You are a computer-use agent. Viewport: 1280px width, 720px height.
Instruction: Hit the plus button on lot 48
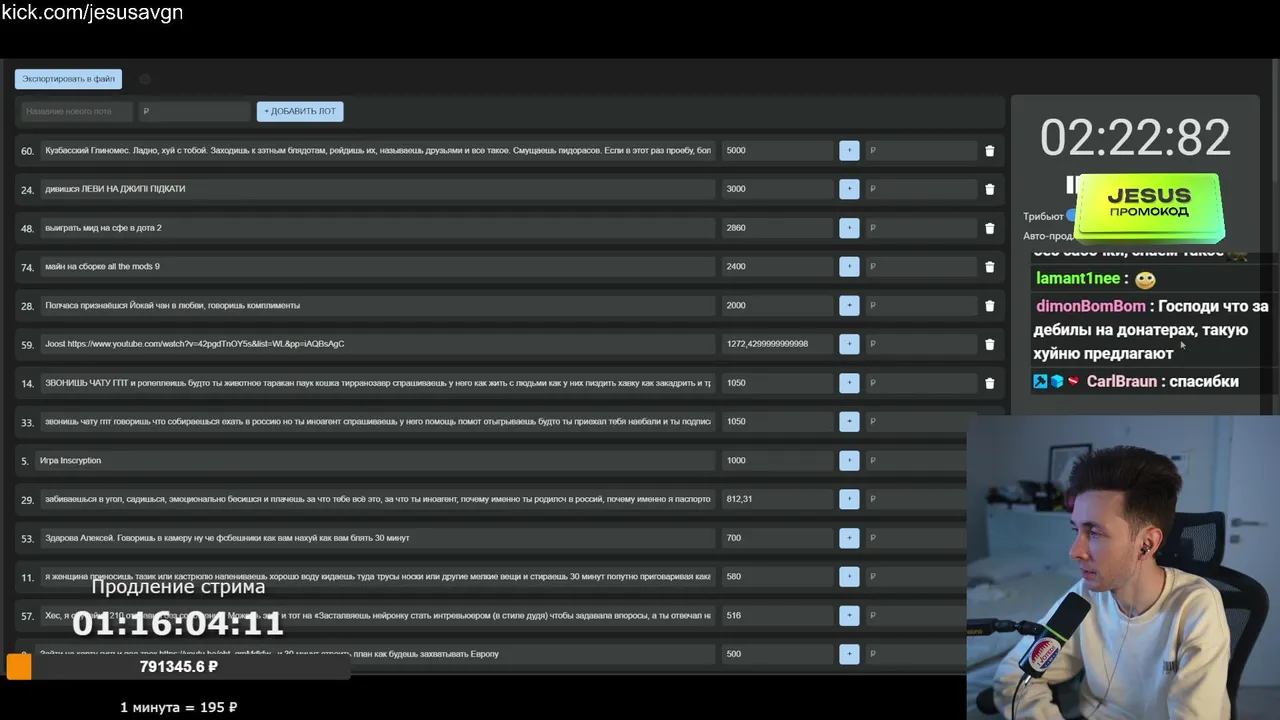(849, 228)
